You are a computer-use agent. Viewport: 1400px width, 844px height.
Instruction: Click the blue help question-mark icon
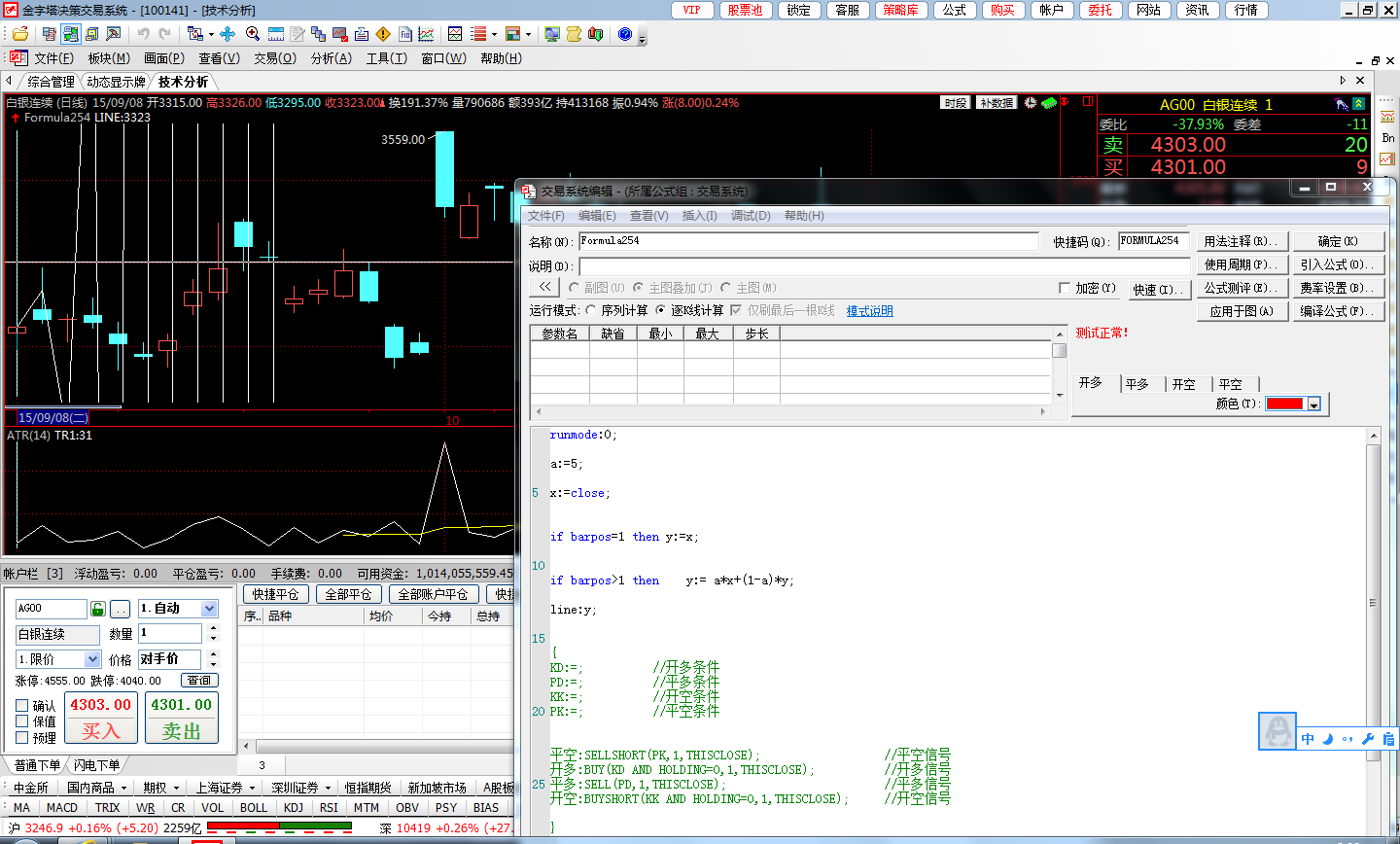point(625,34)
